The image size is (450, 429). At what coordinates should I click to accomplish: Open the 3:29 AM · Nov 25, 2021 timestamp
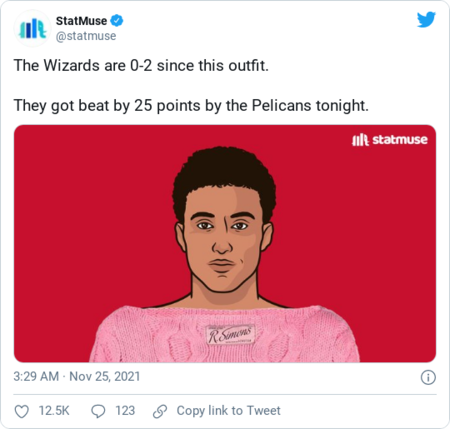point(77,376)
